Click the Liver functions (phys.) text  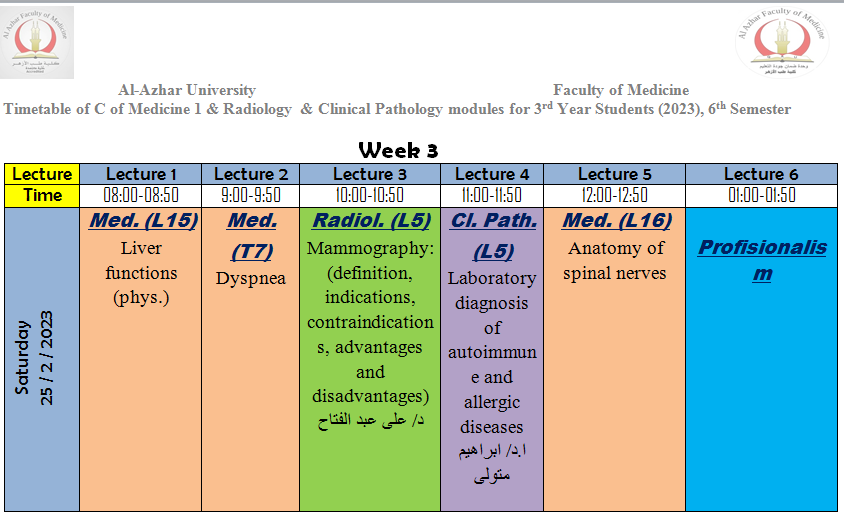[x=141, y=272]
